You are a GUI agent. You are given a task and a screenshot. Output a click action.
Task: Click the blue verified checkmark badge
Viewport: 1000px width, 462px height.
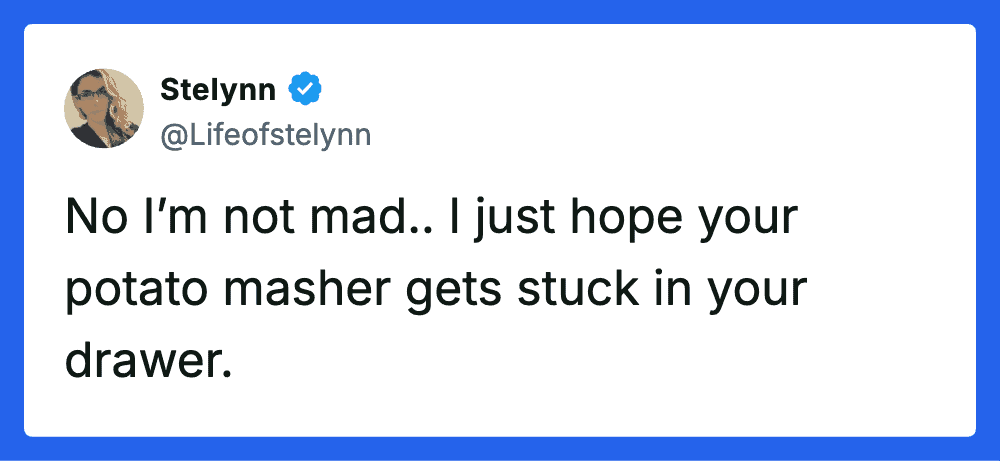click(305, 90)
